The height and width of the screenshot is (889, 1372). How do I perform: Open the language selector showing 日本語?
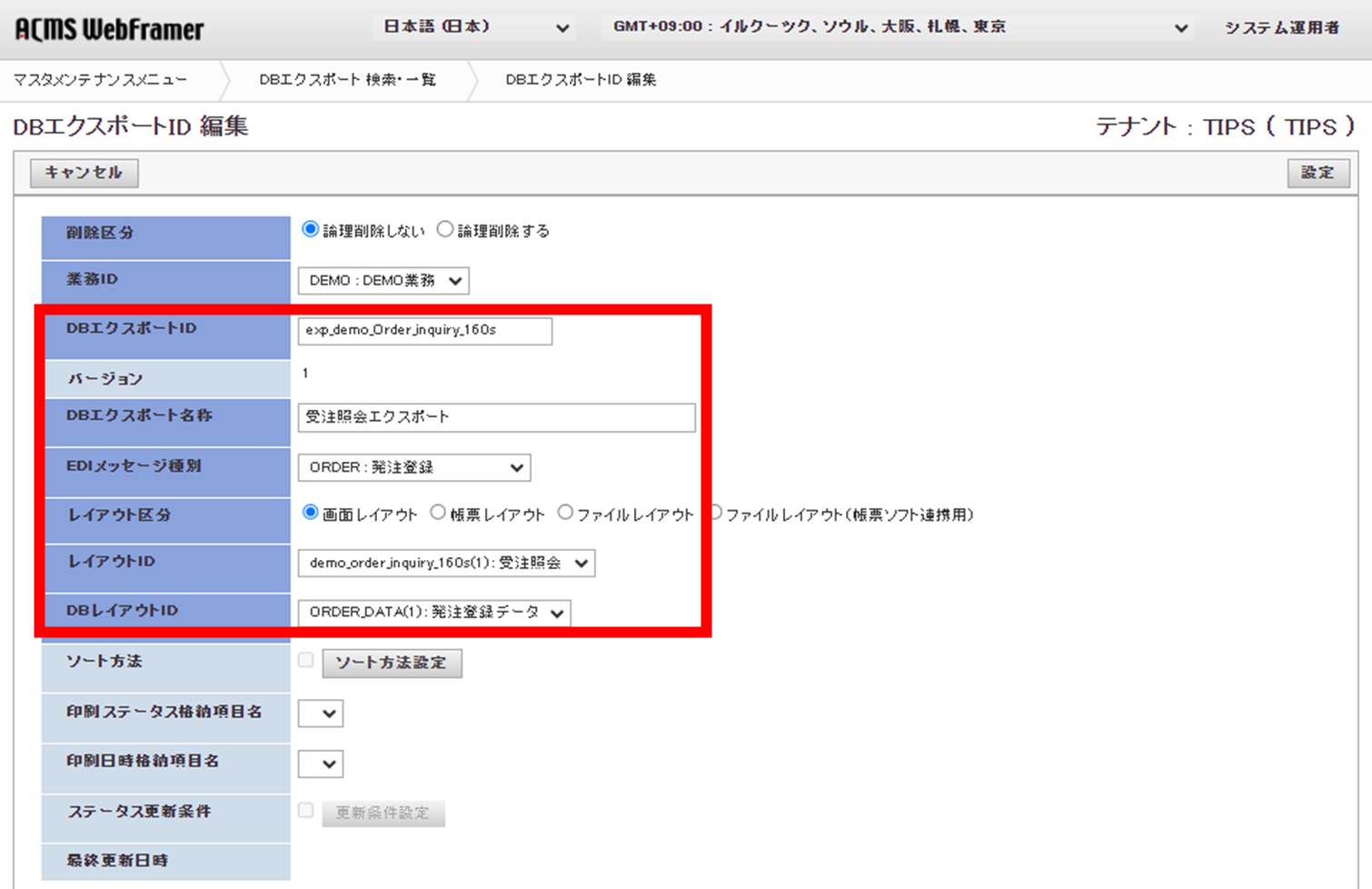[473, 28]
